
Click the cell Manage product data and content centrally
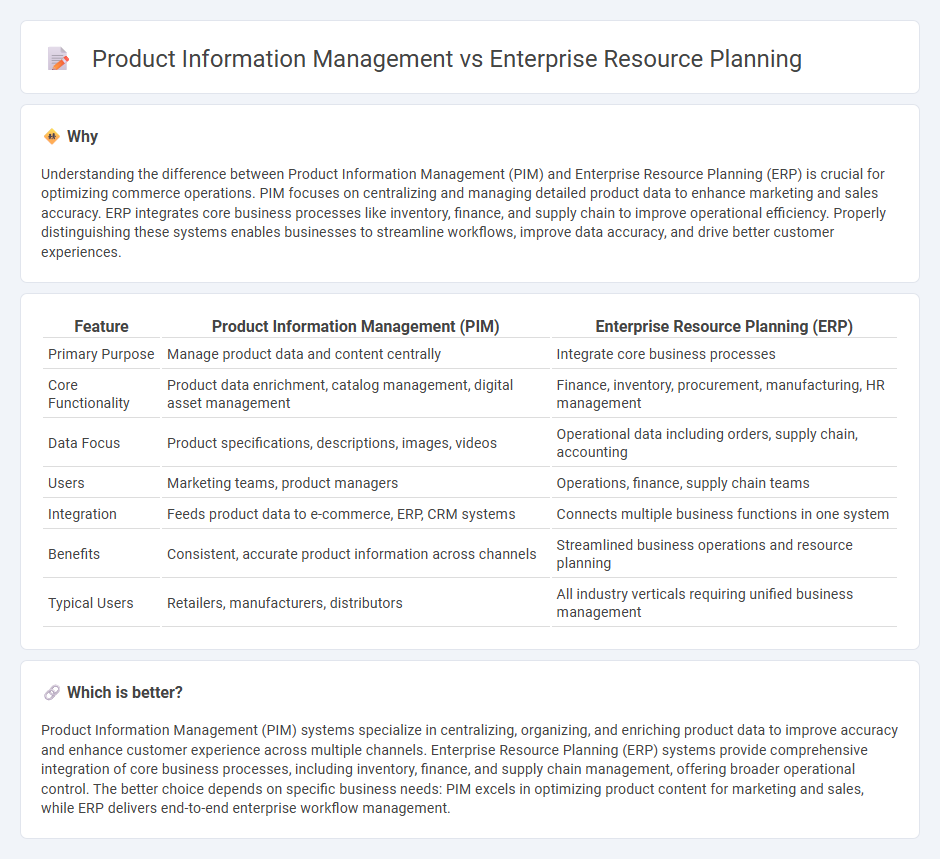[x=355, y=354]
